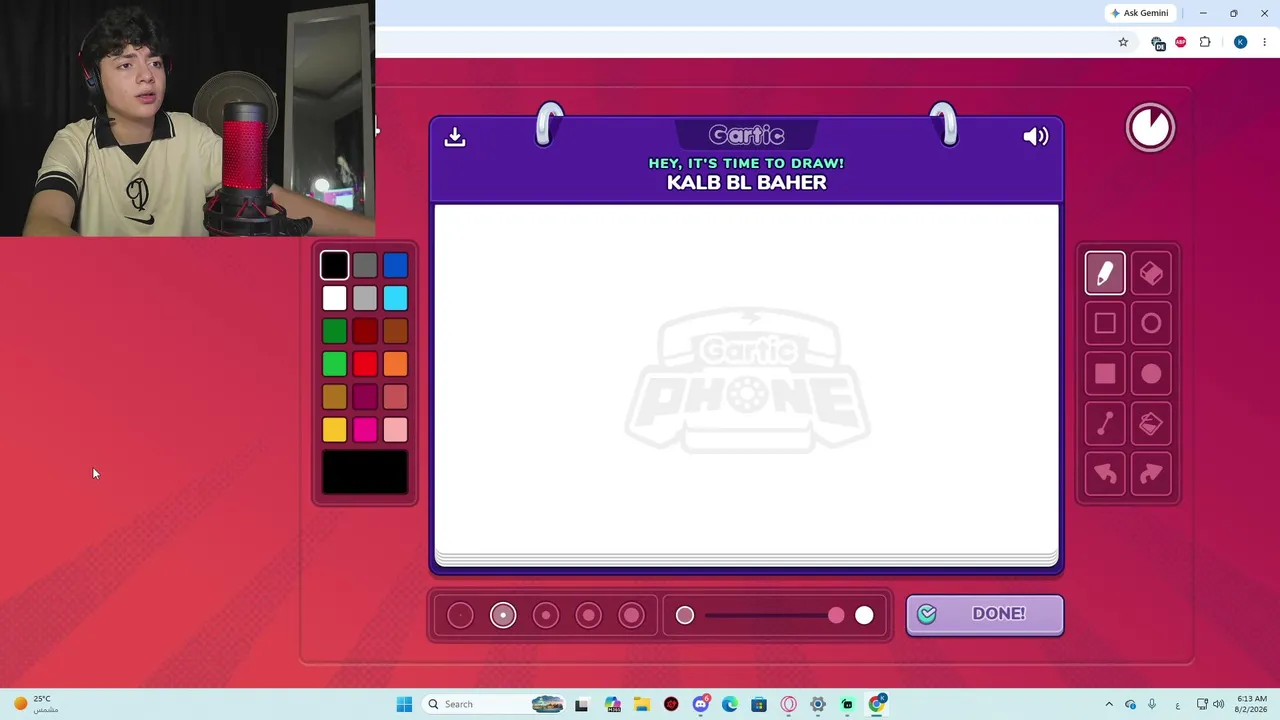The image size is (1280, 720).
Task: Select the dark red color swatch
Action: click(365, 331)
